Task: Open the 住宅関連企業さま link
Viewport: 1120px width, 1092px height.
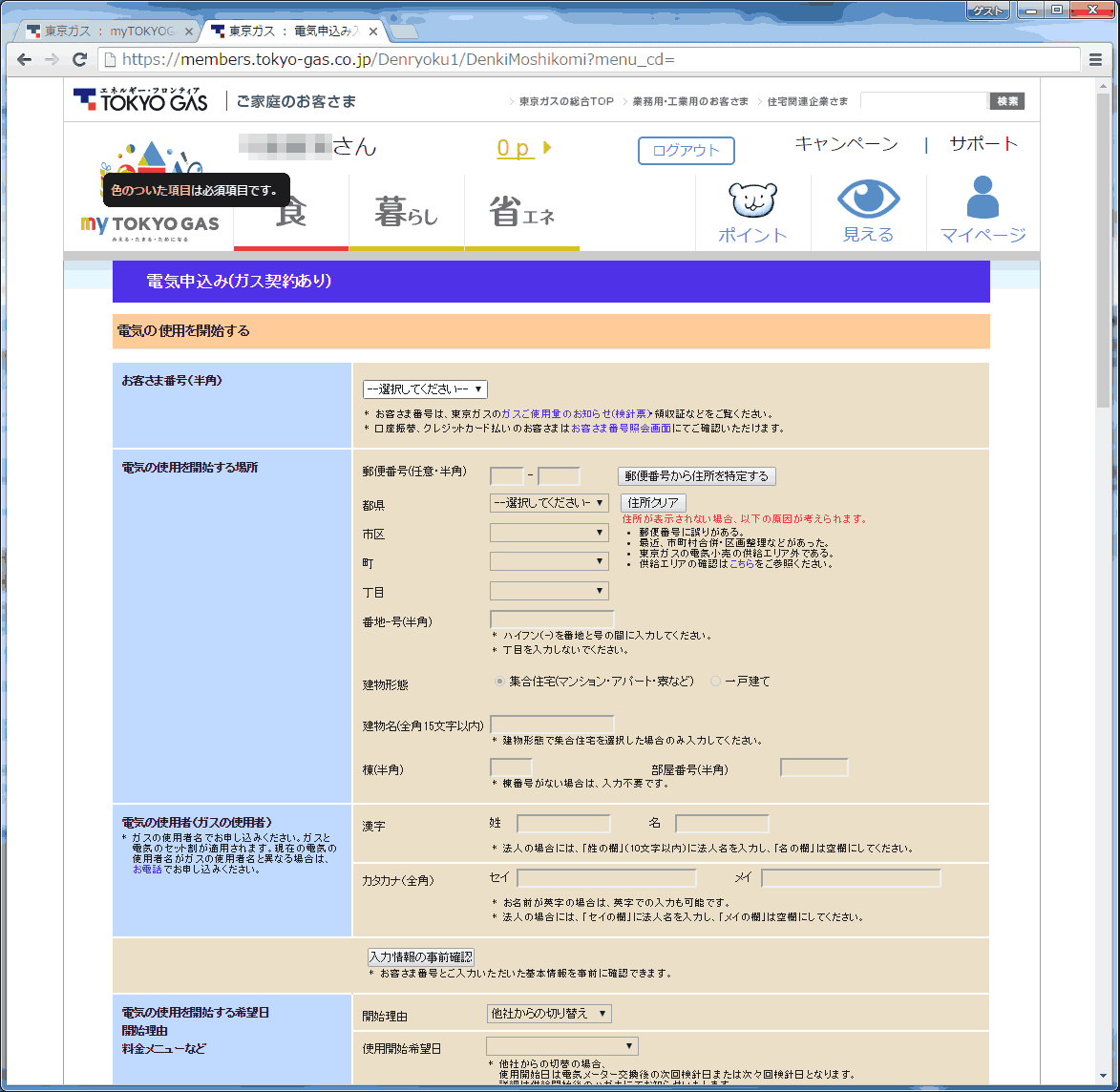Action: click(x=807, y=101)
